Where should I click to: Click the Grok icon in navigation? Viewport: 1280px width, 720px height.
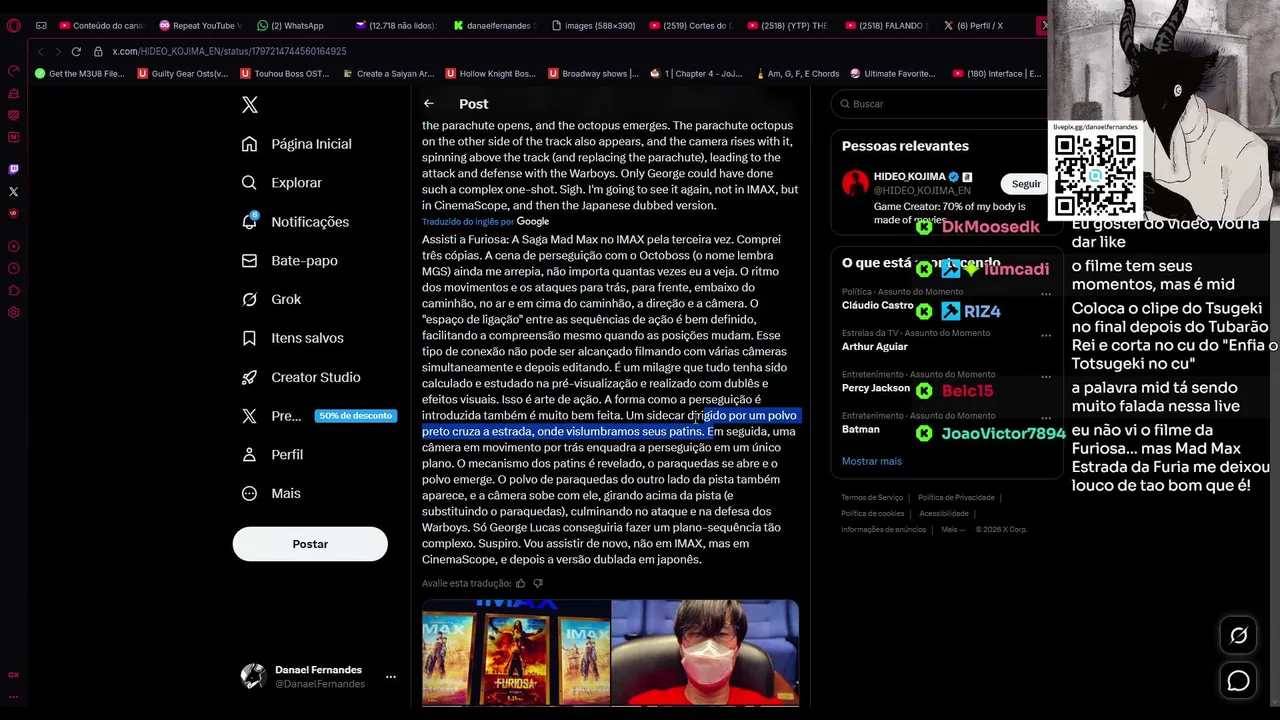(249, 299)
